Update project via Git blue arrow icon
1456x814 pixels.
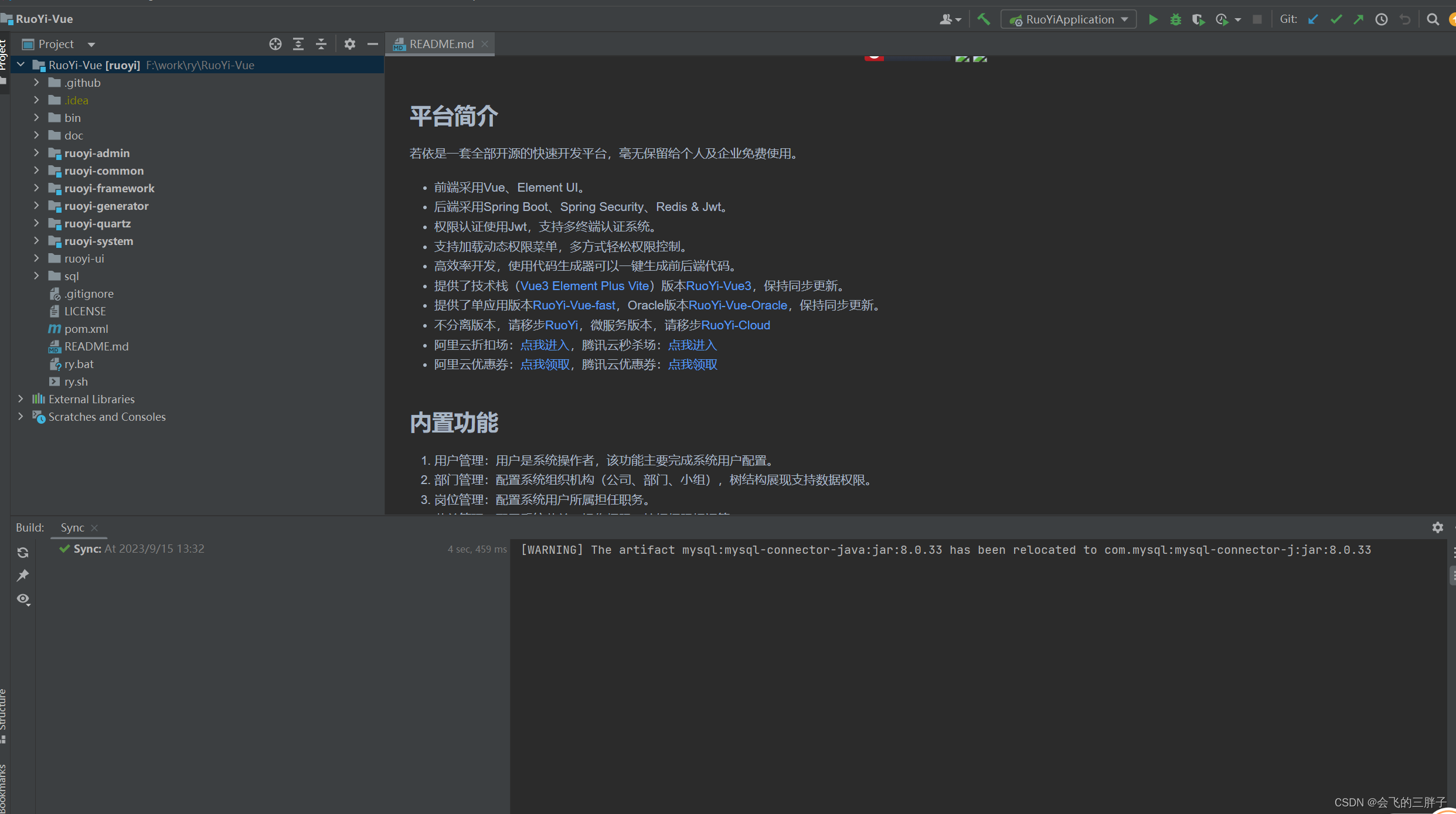click(1313, 19)
